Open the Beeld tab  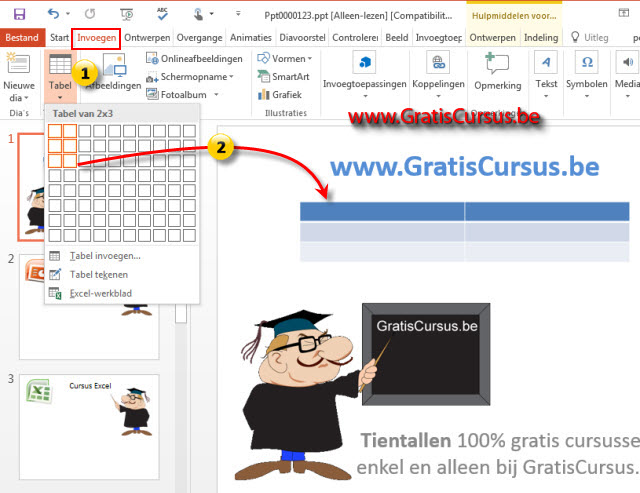coord(397,38)
